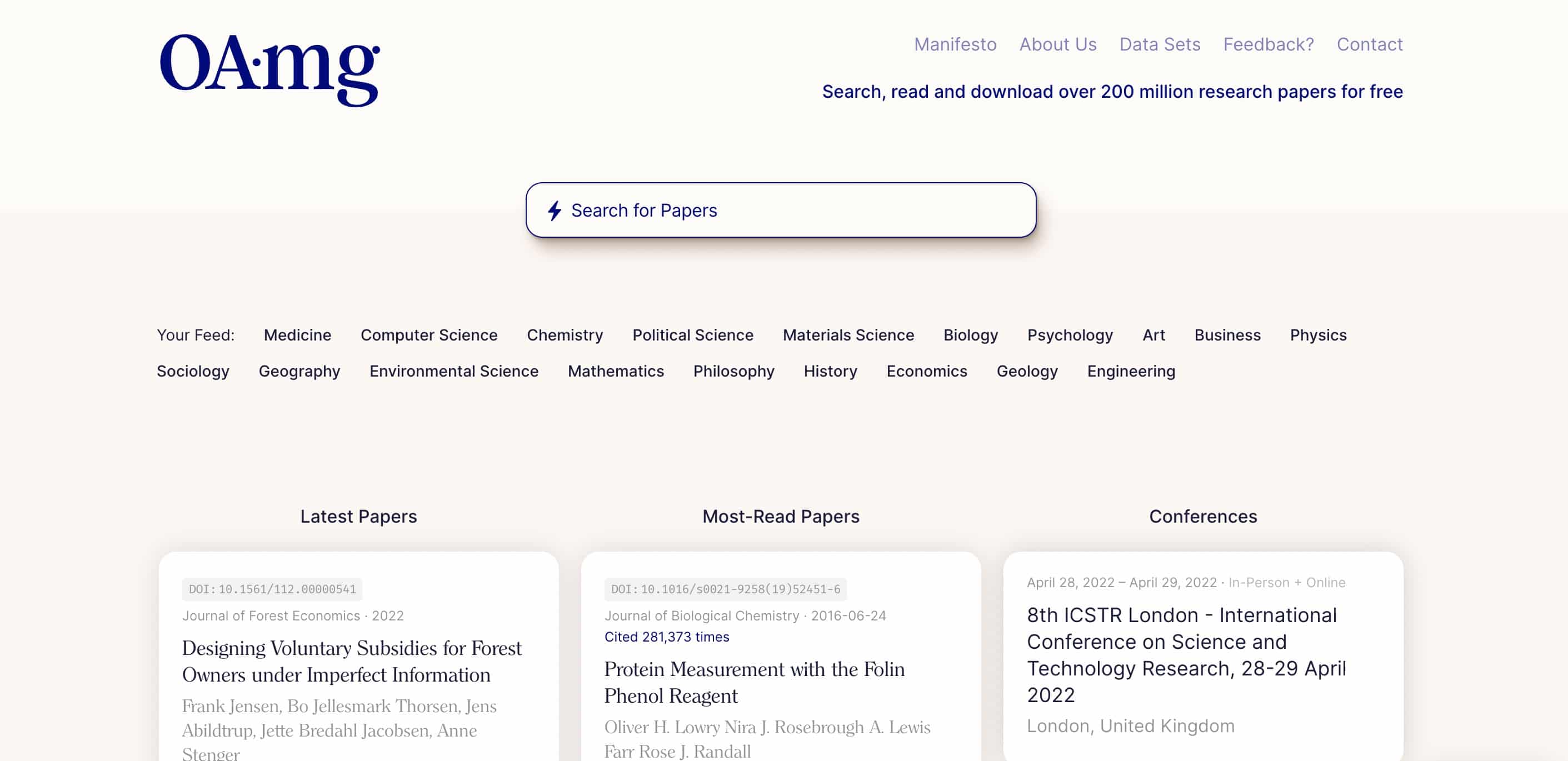Click DOI 10.1561/112.00000541 label
The height and width of the screenshot is (761, 1568).
(x=272, y=589)
